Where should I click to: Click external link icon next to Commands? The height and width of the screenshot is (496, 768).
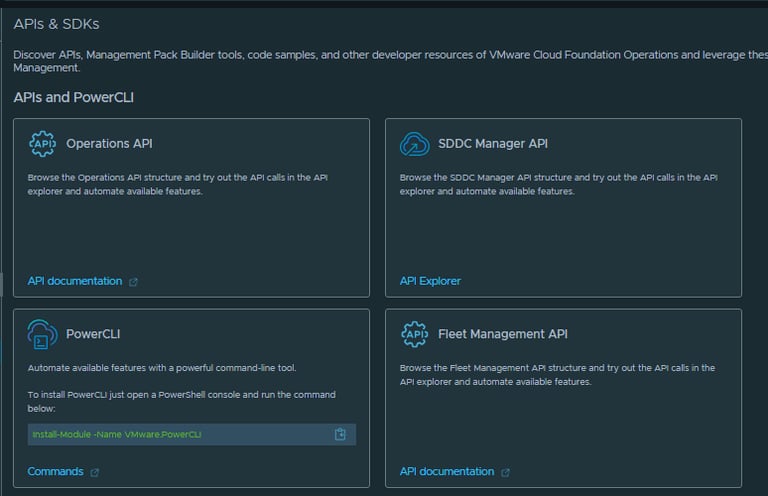(95, 472)
